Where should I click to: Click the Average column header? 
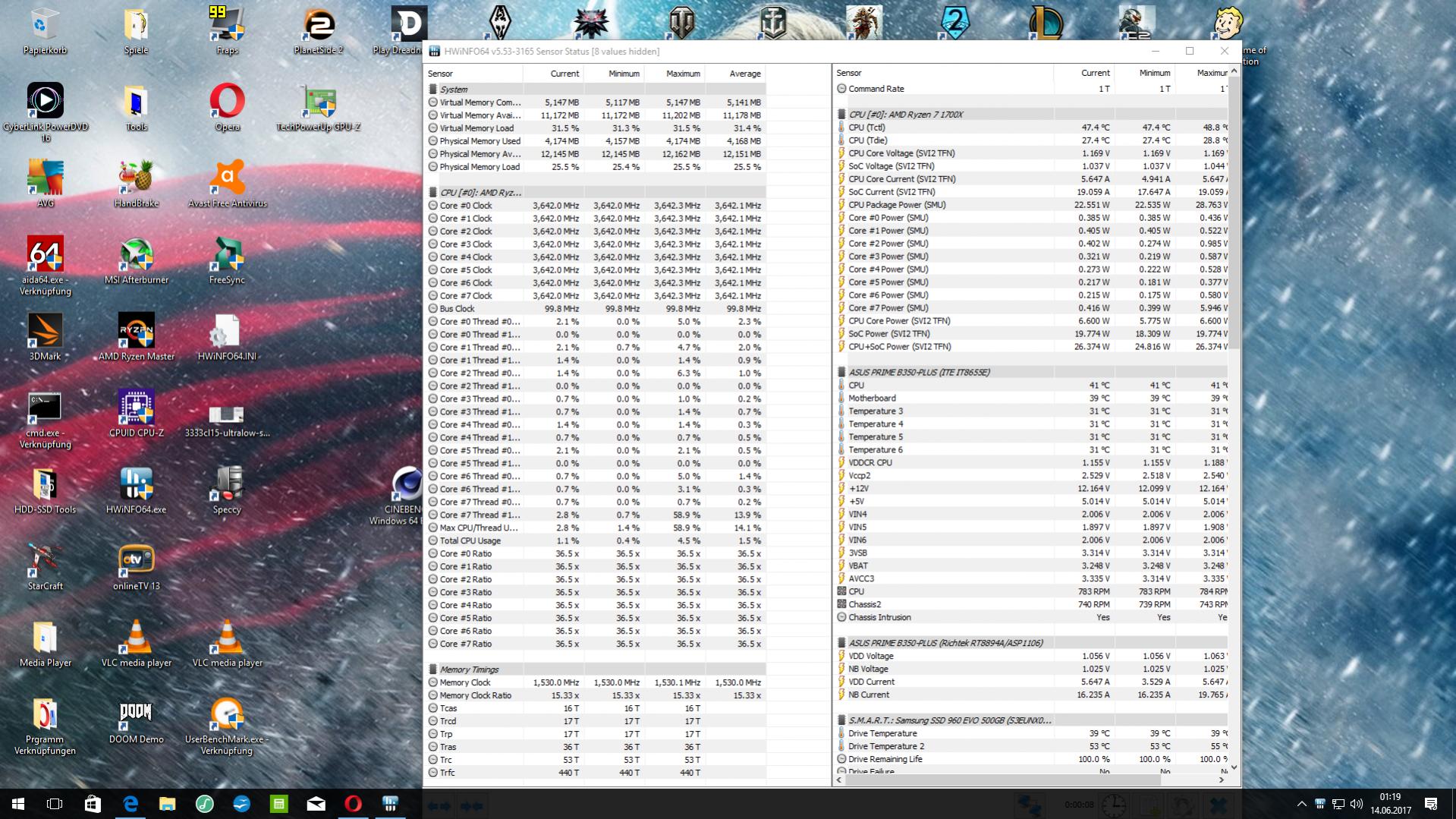pos(734,74)
